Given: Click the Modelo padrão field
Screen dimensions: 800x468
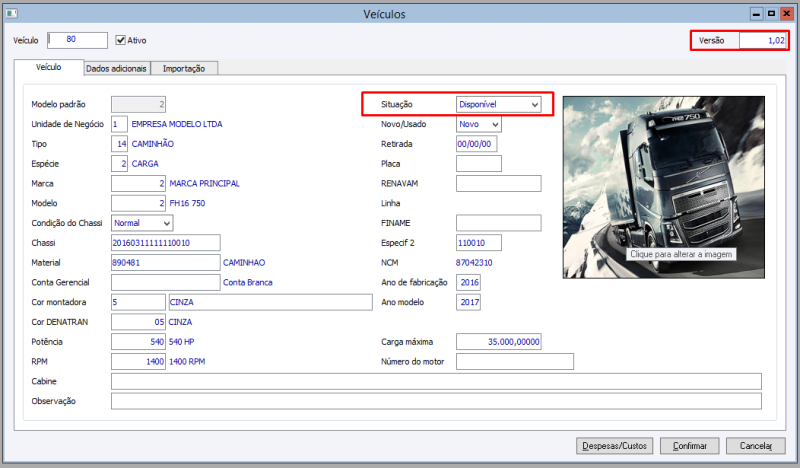Looking at the screenshot, I should [138, 104].
